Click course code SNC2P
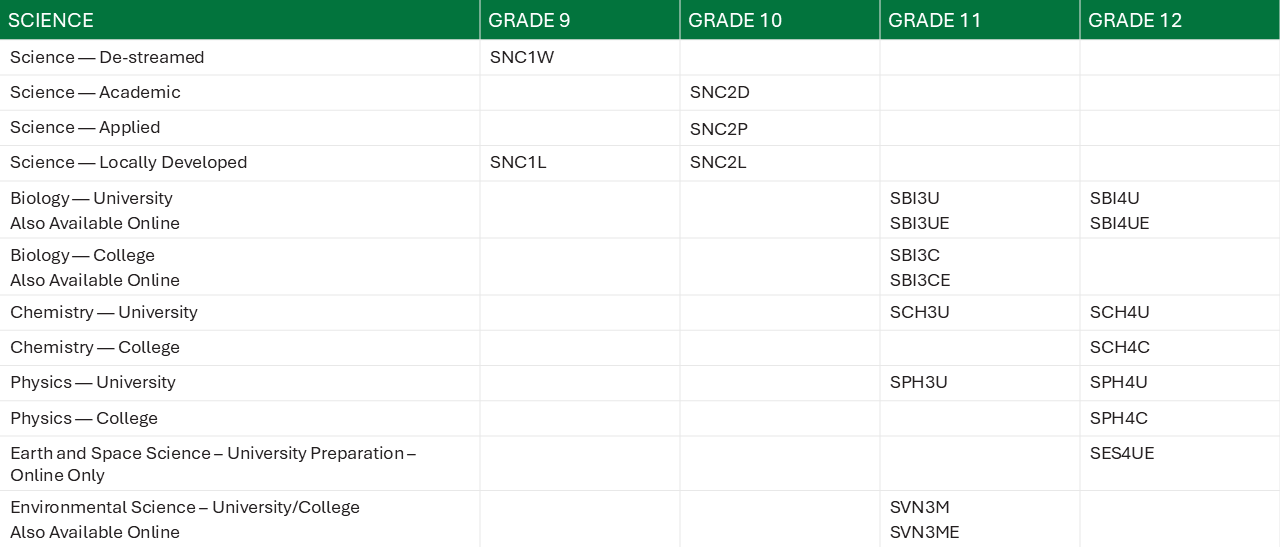This screenshot has width=1280, height=547. [x=719, y=129]
